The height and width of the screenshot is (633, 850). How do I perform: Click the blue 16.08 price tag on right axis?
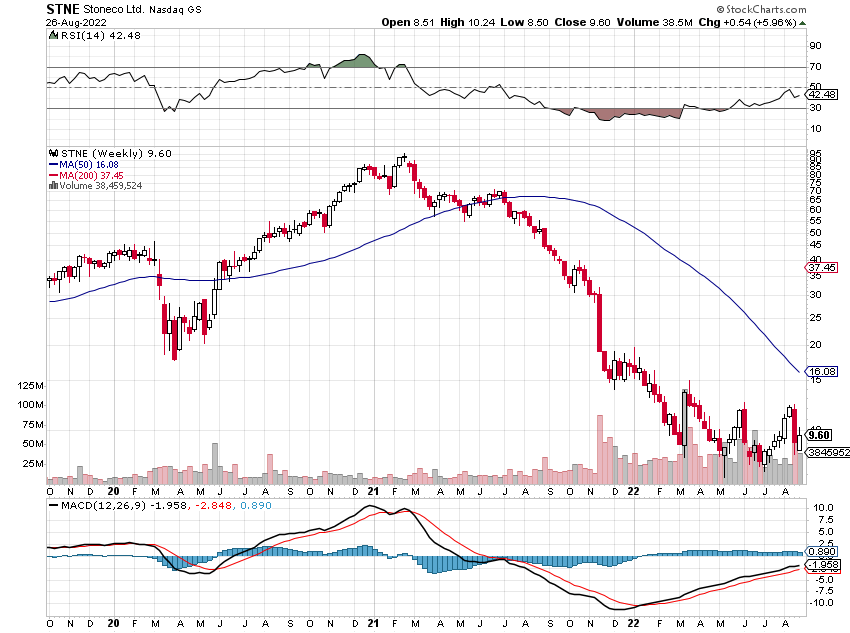pyautogui.click(x=822, y=371)
